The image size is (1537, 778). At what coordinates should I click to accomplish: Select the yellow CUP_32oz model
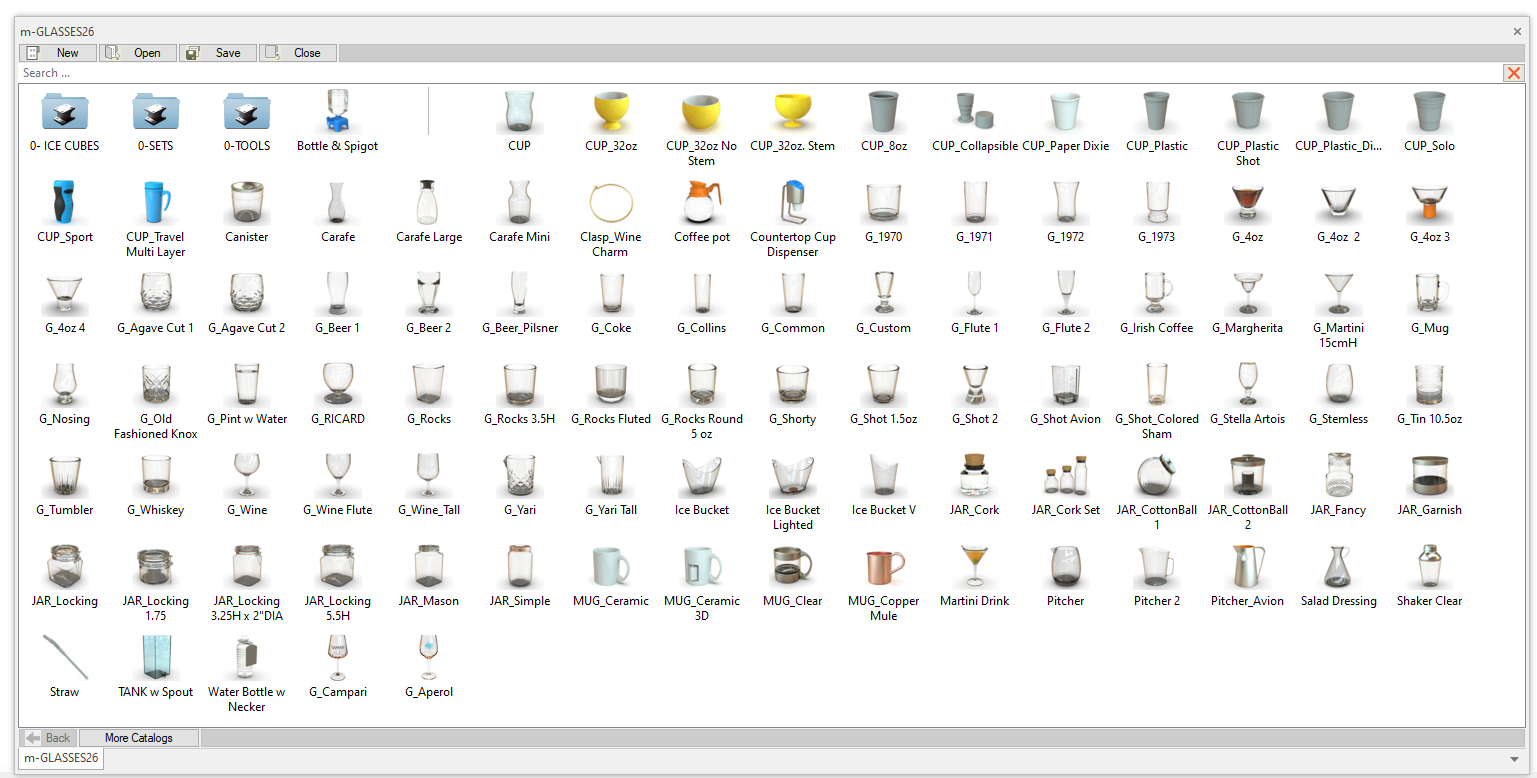611,113
